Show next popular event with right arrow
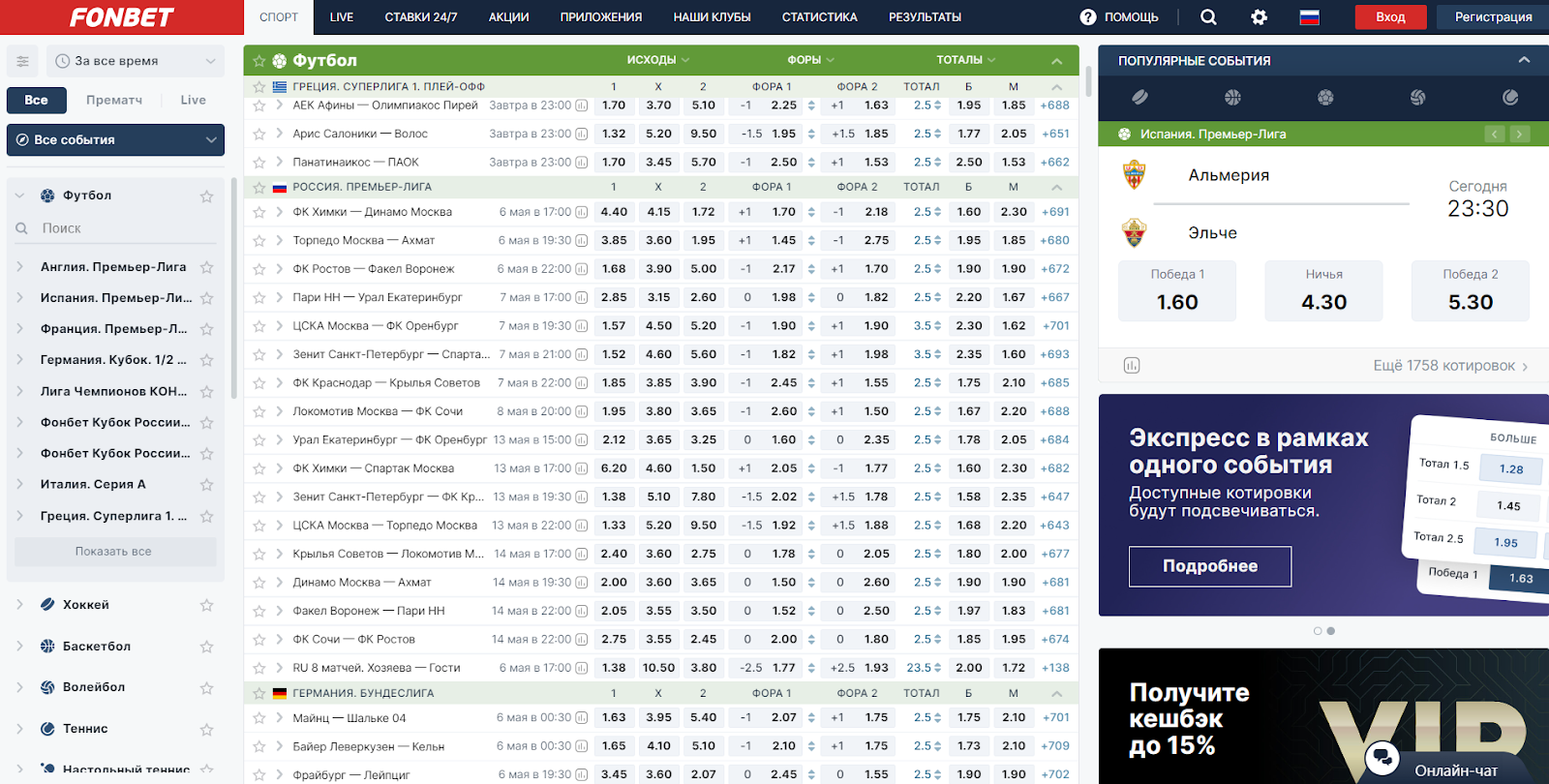The height and width of the screenshot is (784, 1549). tap(1519, 134)
